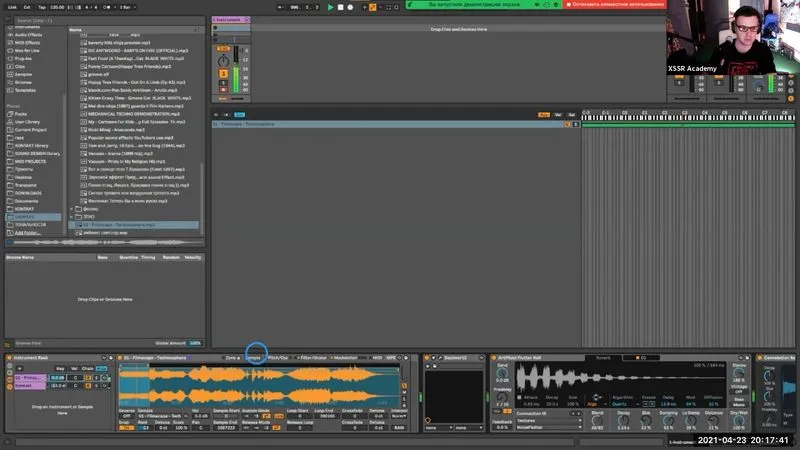Click the Global Amount value in Groove Pool

click(x=195, y=343)
